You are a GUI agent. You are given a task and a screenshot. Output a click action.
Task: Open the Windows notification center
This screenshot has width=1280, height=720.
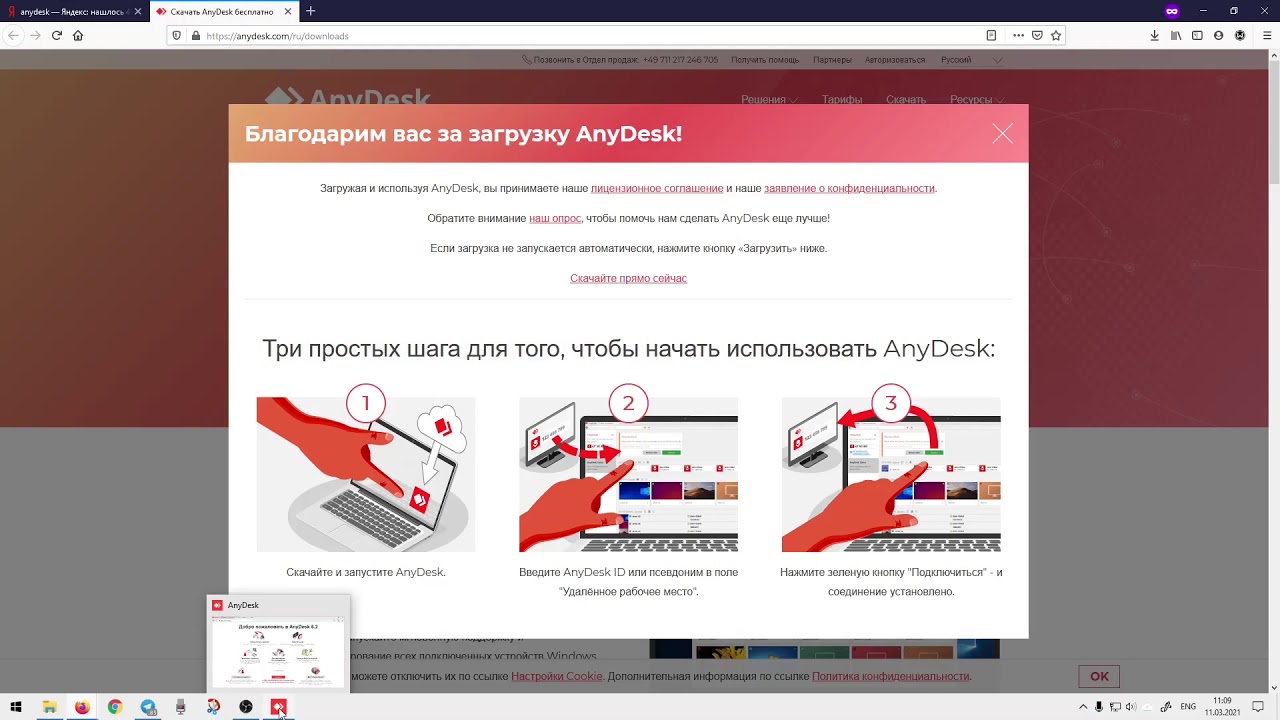[1258, 707]
